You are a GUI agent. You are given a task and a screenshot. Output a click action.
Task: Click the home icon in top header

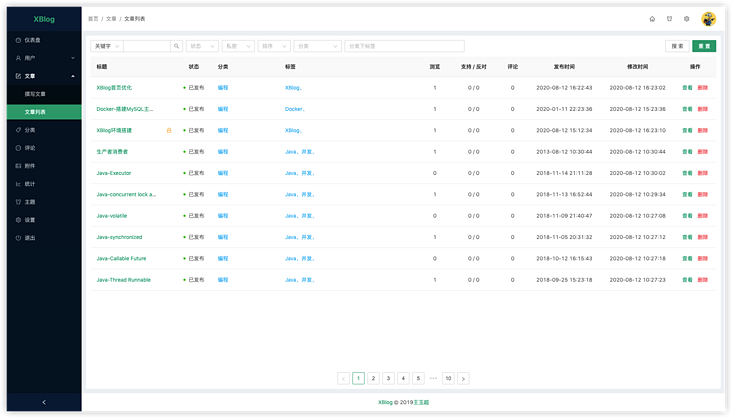(x=652, y=19)
